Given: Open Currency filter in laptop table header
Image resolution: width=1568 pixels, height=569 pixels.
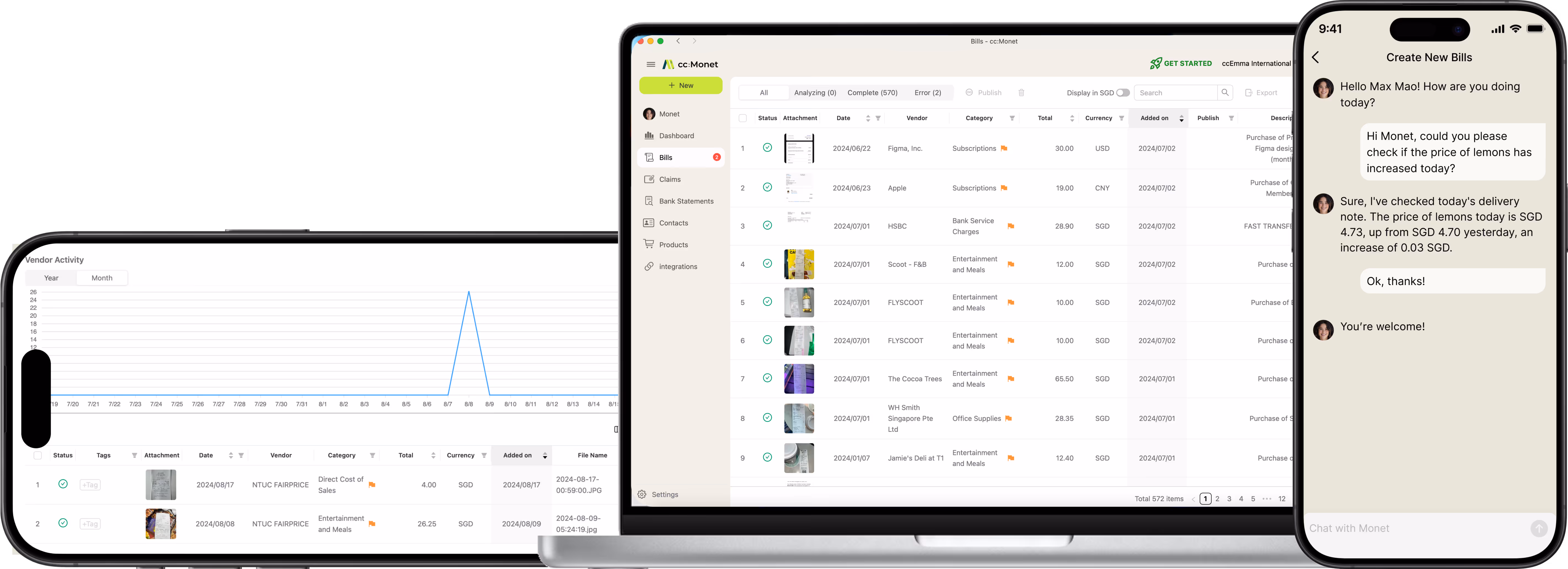Looking at the screenshot, I should point(1121,118).
